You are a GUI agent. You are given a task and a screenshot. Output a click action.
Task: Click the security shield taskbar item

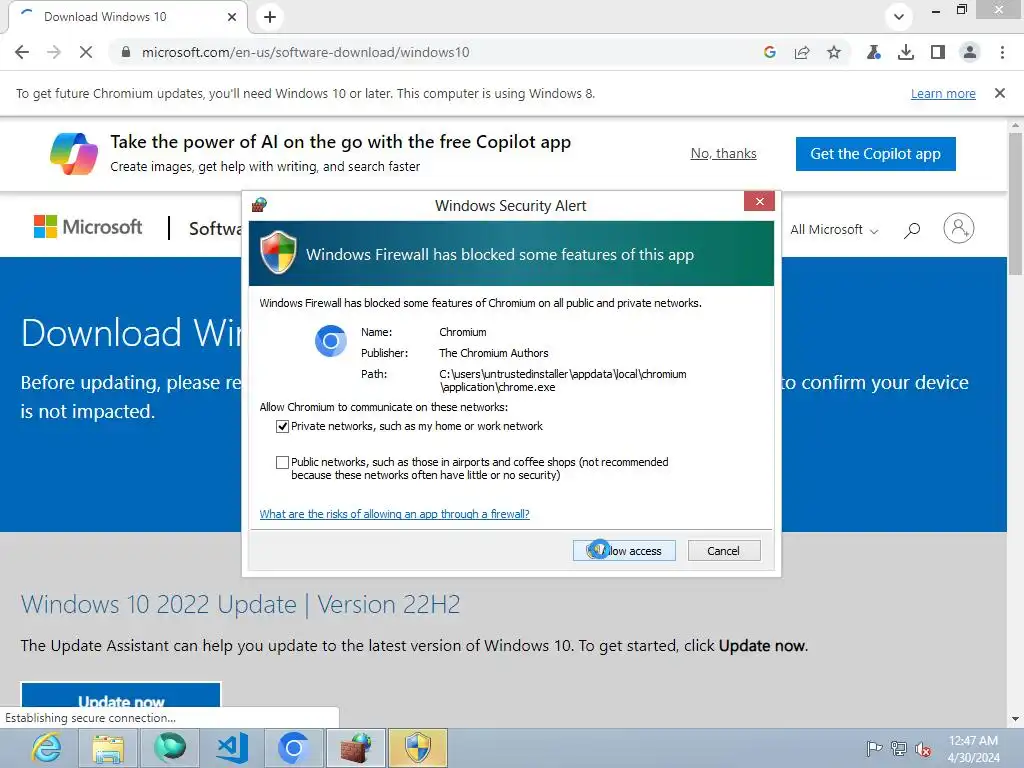click(x=417, y=748)
